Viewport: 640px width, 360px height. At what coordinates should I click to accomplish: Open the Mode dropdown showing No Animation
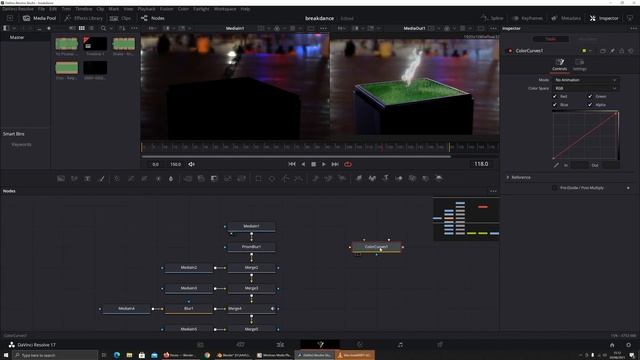585,80
